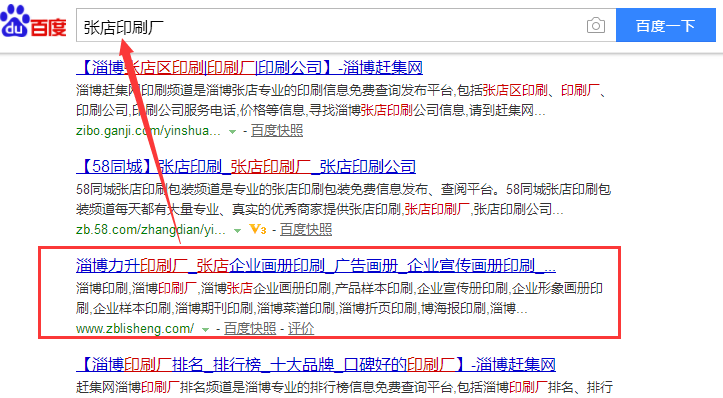Click the zb.58.com/zhangdian green URL
The width and height of the screenshot is (723, 398).
coord(151,229)
